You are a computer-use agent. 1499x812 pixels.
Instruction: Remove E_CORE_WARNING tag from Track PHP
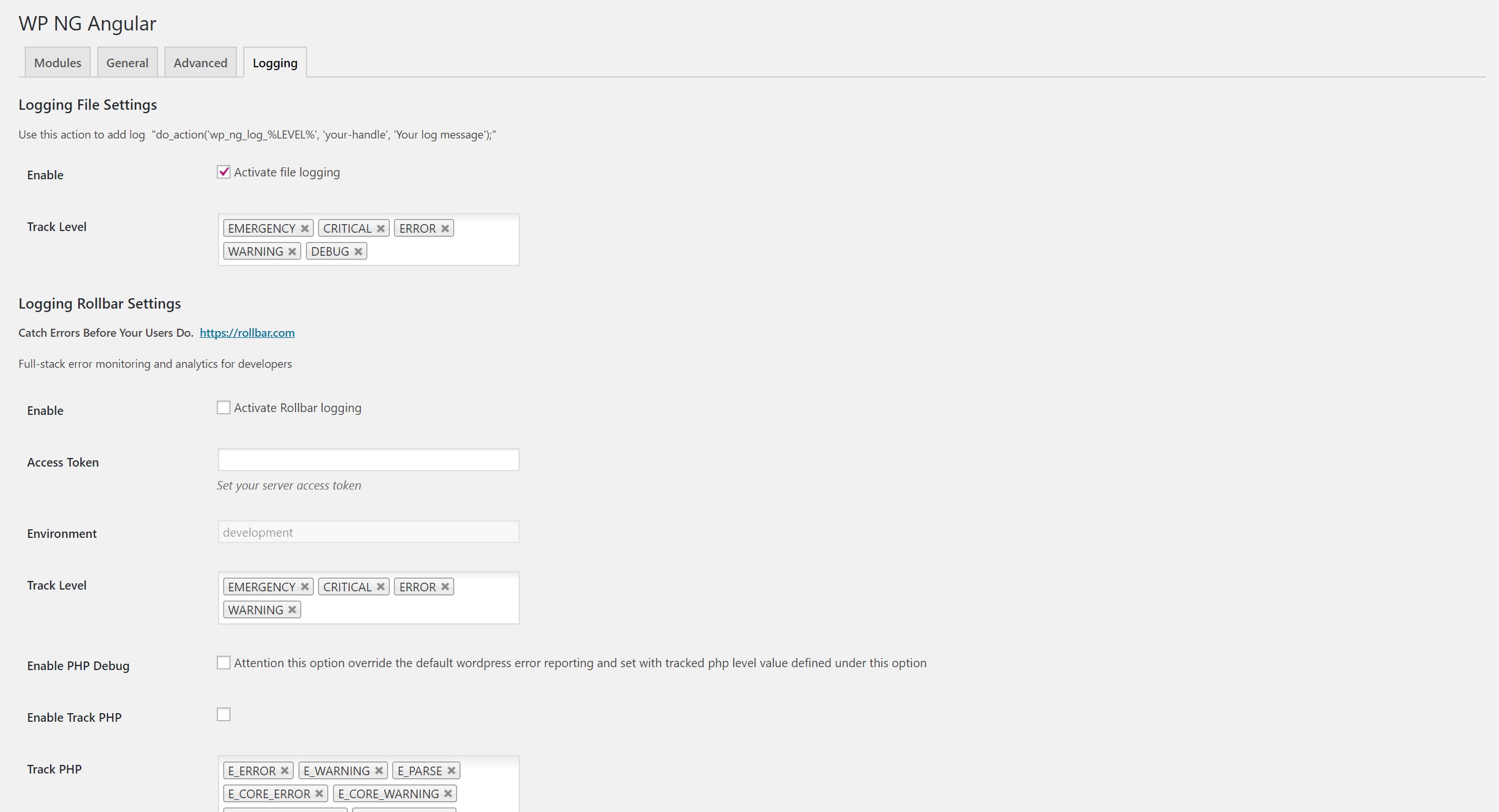(448, 794)
